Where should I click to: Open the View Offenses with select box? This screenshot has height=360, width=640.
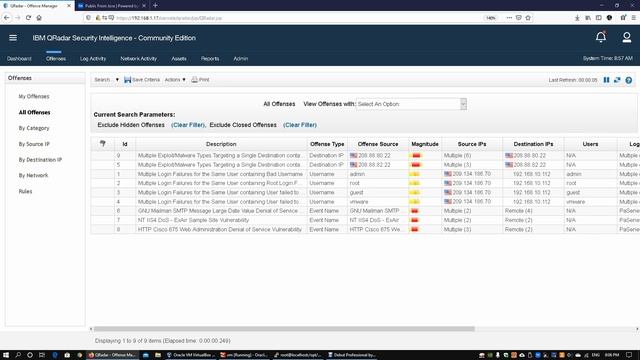tap(411, 104)
